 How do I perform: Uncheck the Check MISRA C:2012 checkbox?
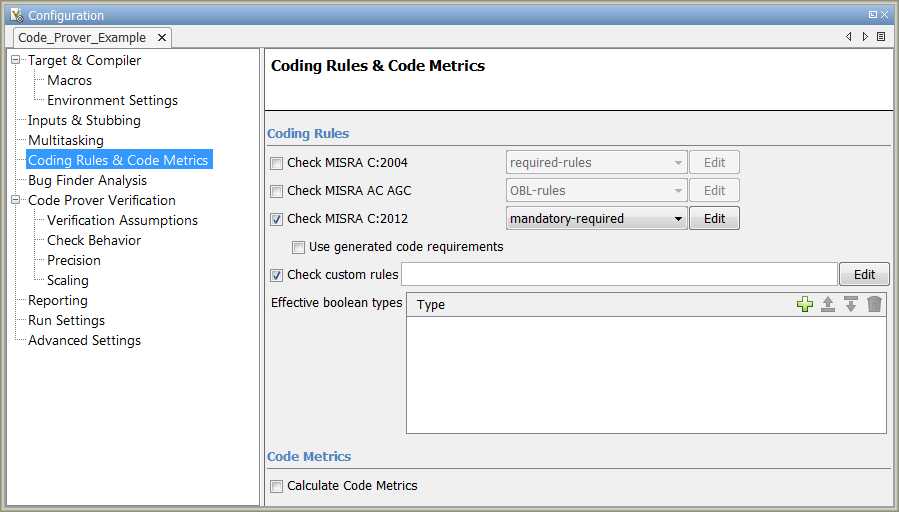pos(277,219)
